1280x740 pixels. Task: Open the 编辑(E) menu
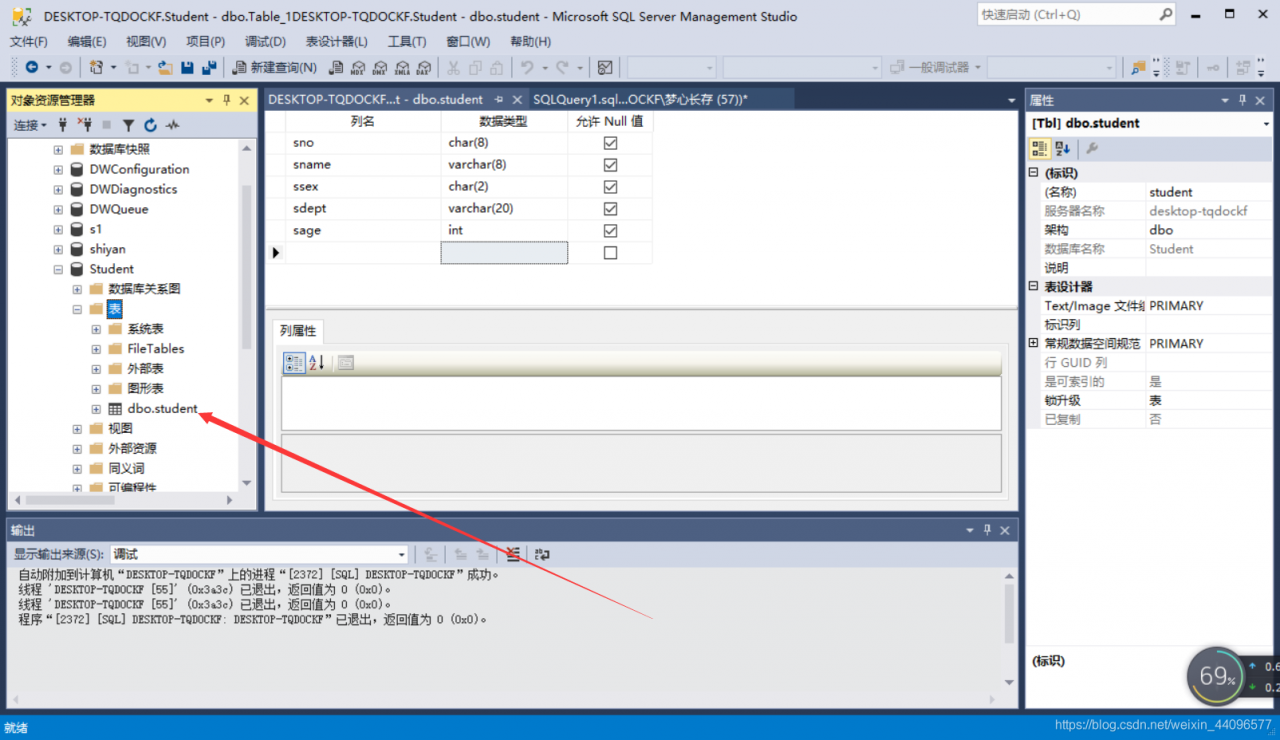click(x=87, y=41)
